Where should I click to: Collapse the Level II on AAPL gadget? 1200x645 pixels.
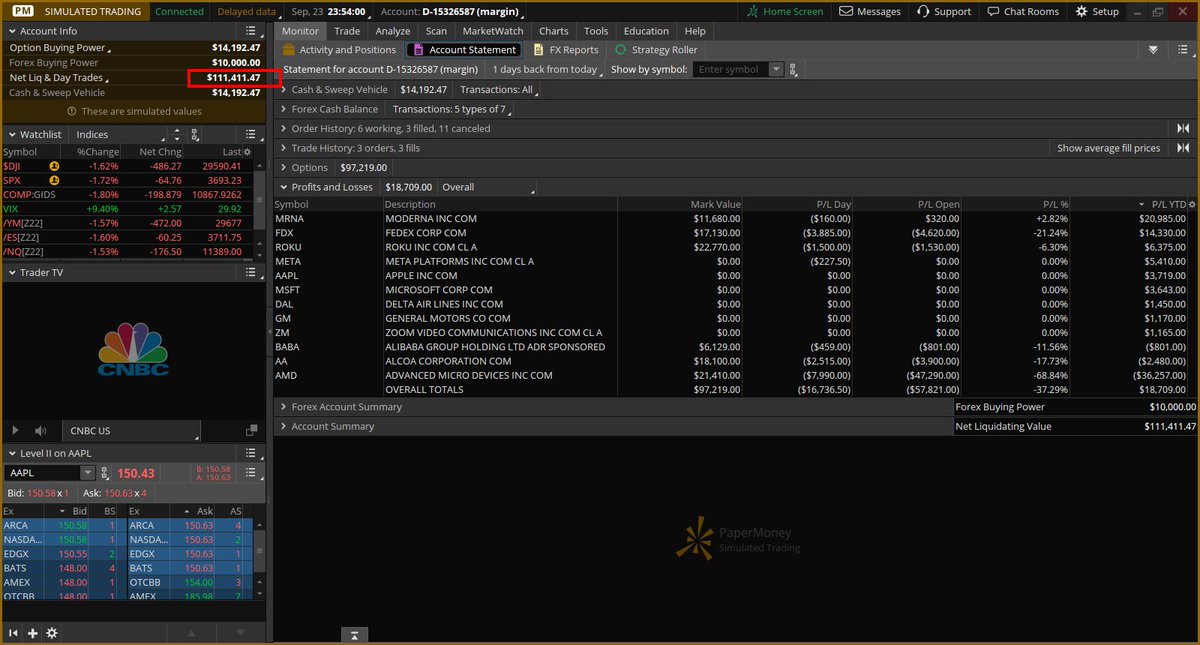click(11, 454)
